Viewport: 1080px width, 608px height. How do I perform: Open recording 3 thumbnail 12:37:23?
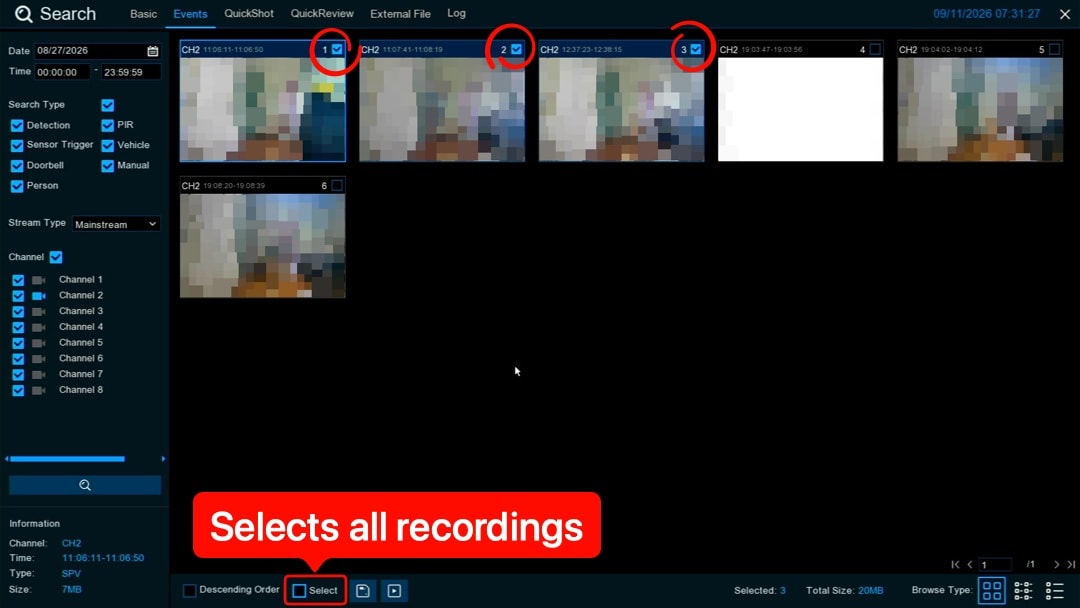621,109
